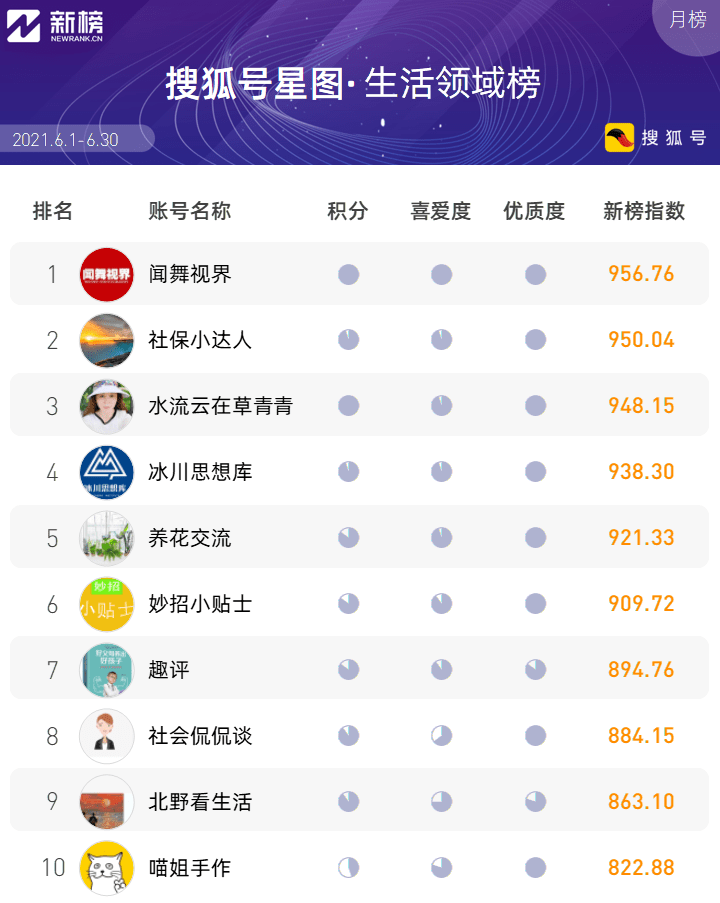Click the 喜爱度 column header
The width and height of the screenshot is (720, 903).
coord(441,211)
